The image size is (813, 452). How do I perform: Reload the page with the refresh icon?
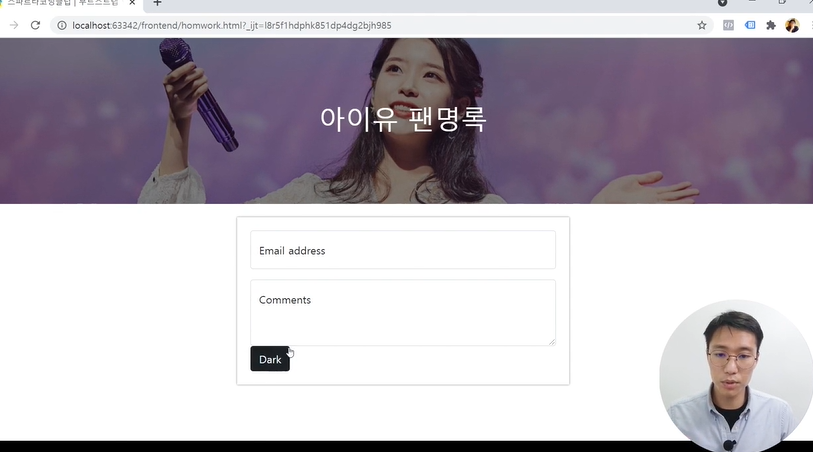[35, 25]
